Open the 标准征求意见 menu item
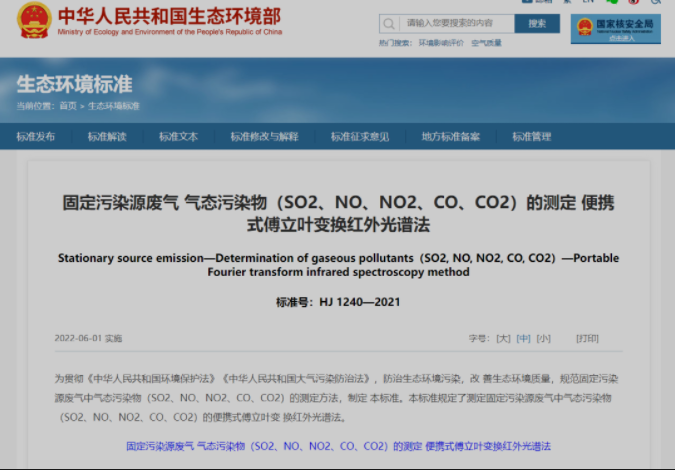The width and height of the screenshot is (675, 470). 360,137
